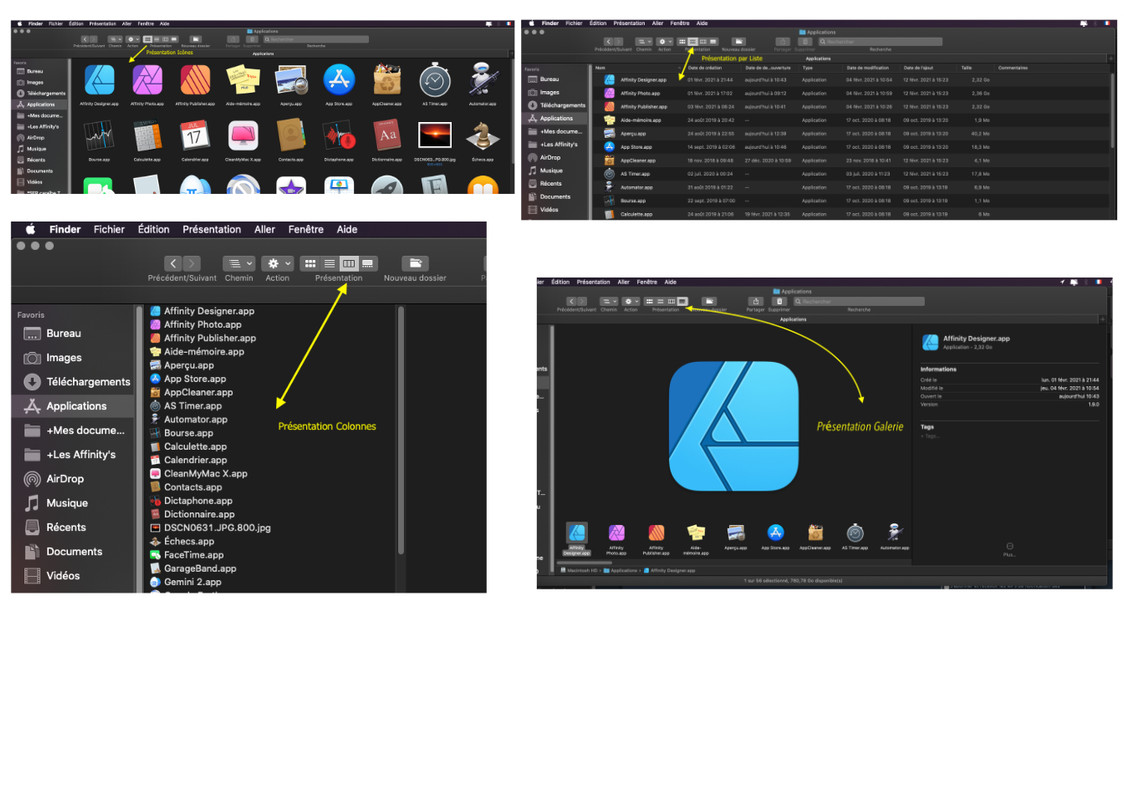Viewport: 1124px width, 800px height.
Task: Select Affinity Photo.app icon in the icon view window
Action: (x=147, y=80)
